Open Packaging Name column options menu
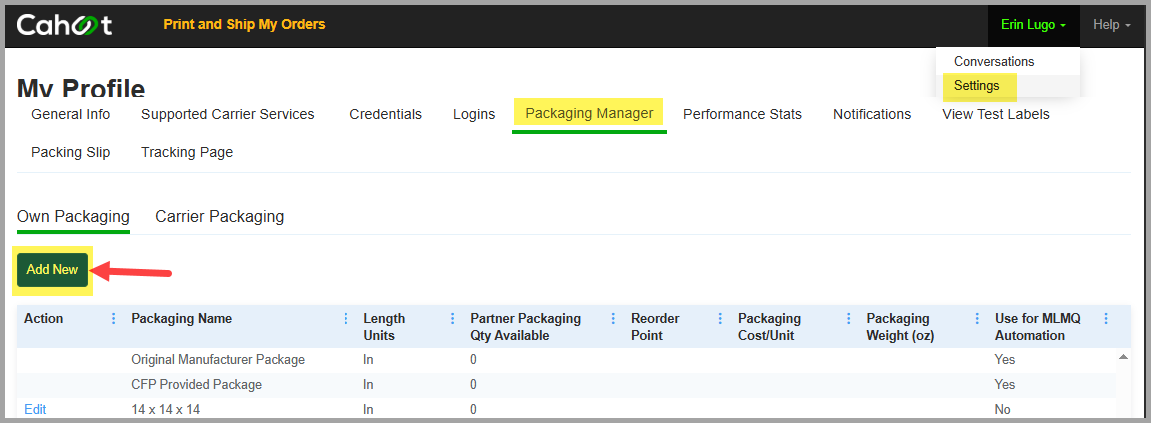This screenshot has width=1151, height=423. (x=346, y=319)
